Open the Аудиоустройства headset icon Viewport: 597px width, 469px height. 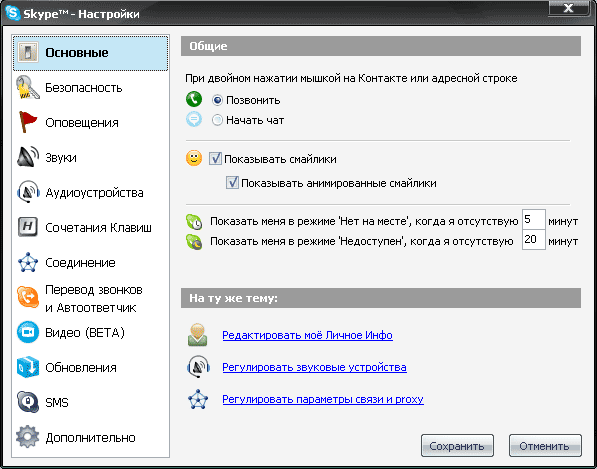pos(28,192)
